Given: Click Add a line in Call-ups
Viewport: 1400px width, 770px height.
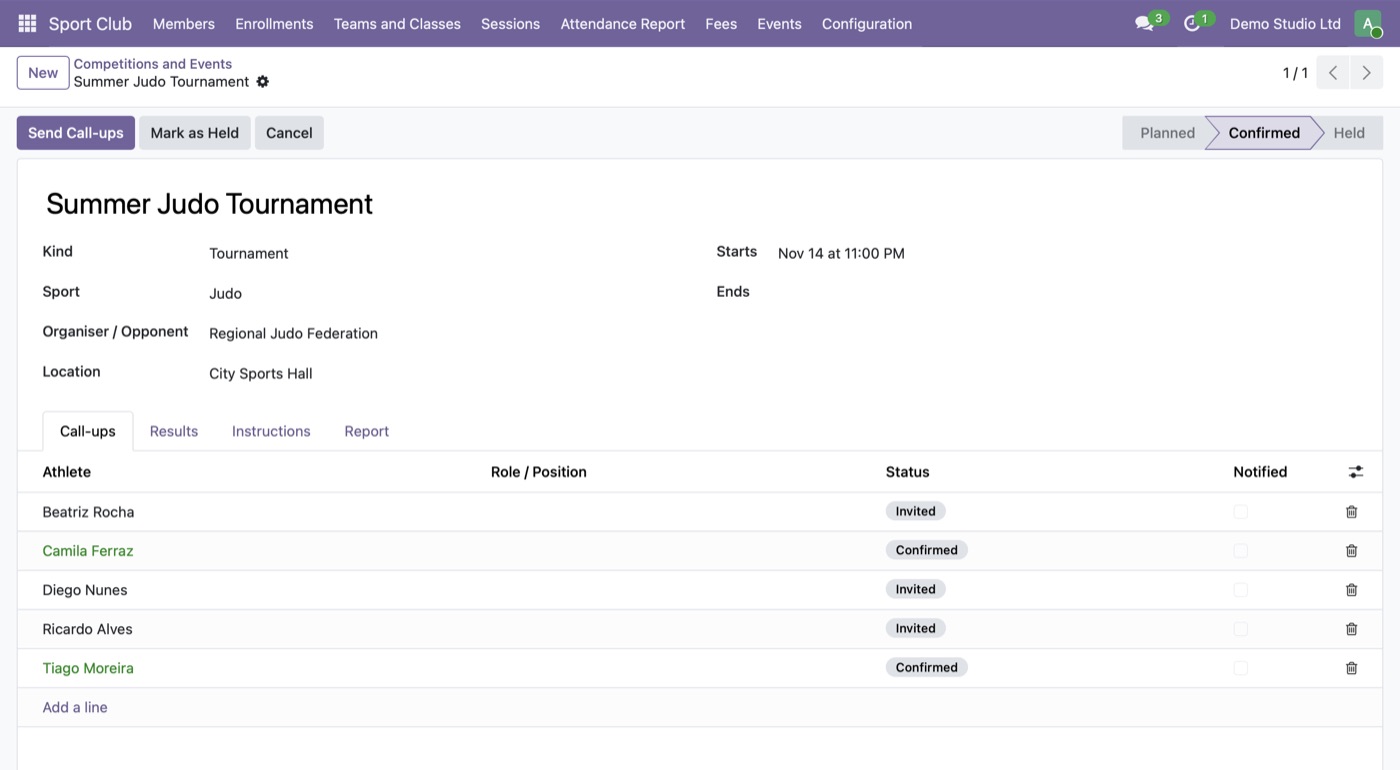Looking at the screenshot, I should click(75, 708).
